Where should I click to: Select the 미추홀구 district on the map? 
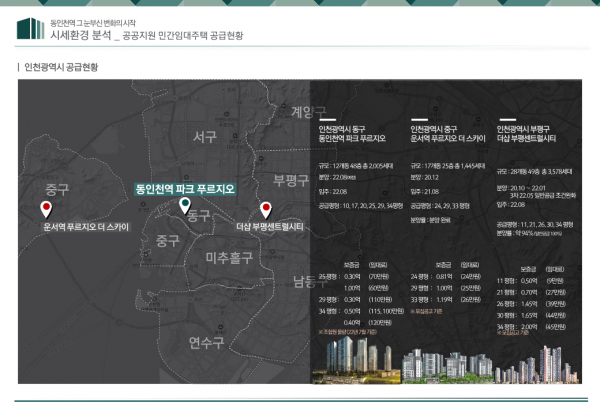tap(231, 258)
